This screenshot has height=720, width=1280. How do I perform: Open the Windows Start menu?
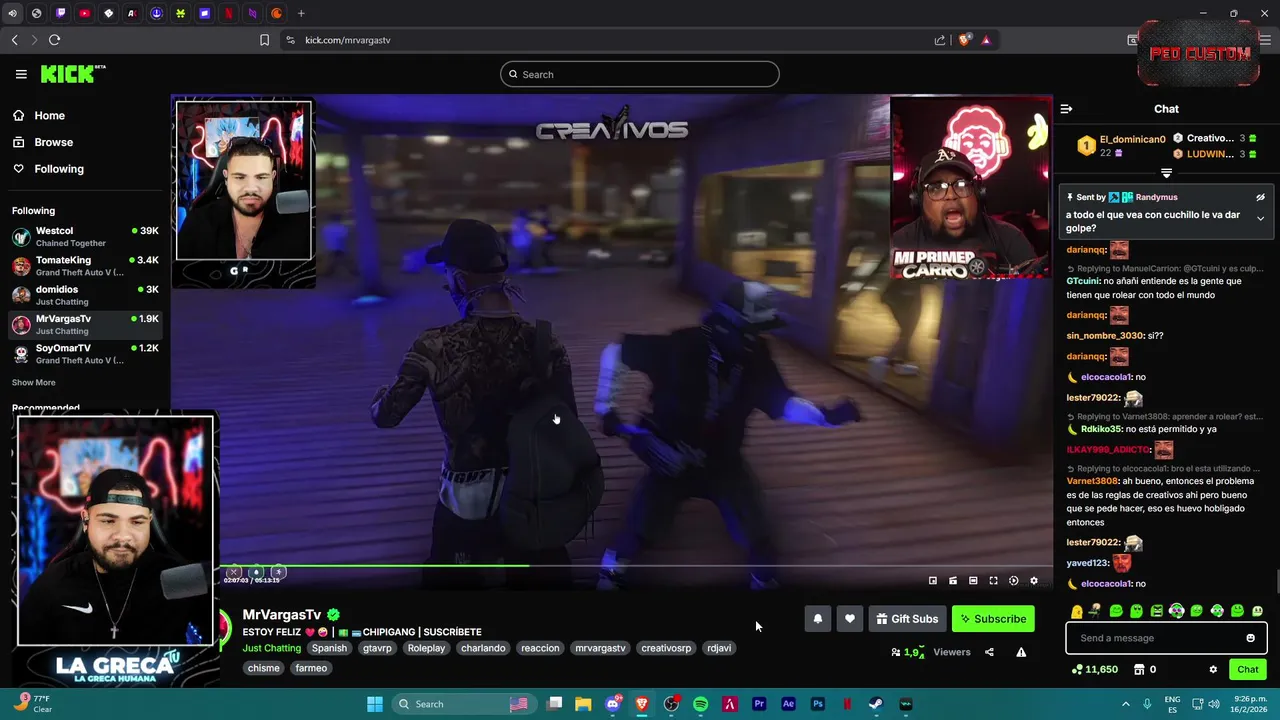coord(374,704)
